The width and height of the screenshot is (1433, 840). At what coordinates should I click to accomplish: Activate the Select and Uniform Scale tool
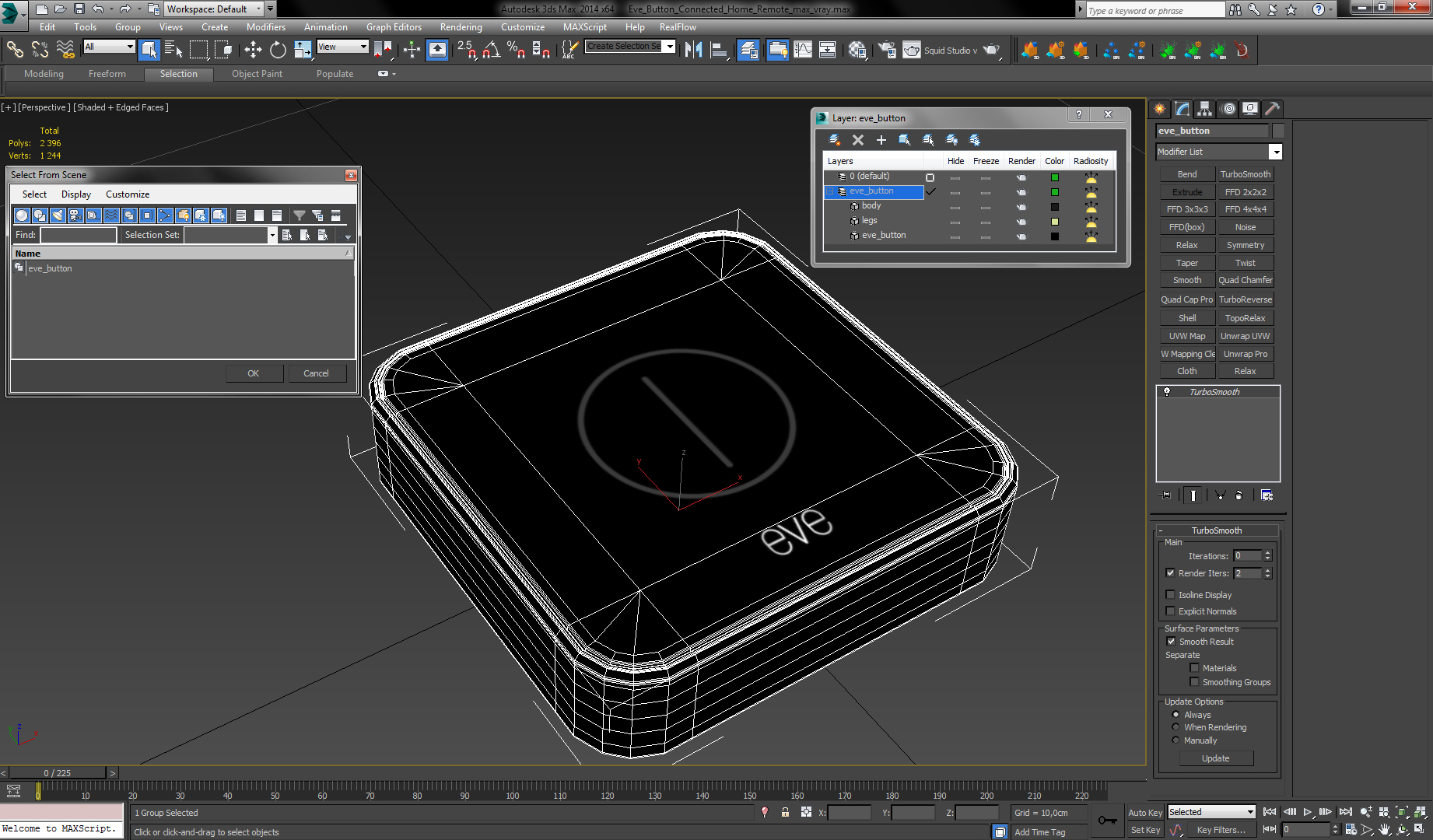[x=303, y=50]
